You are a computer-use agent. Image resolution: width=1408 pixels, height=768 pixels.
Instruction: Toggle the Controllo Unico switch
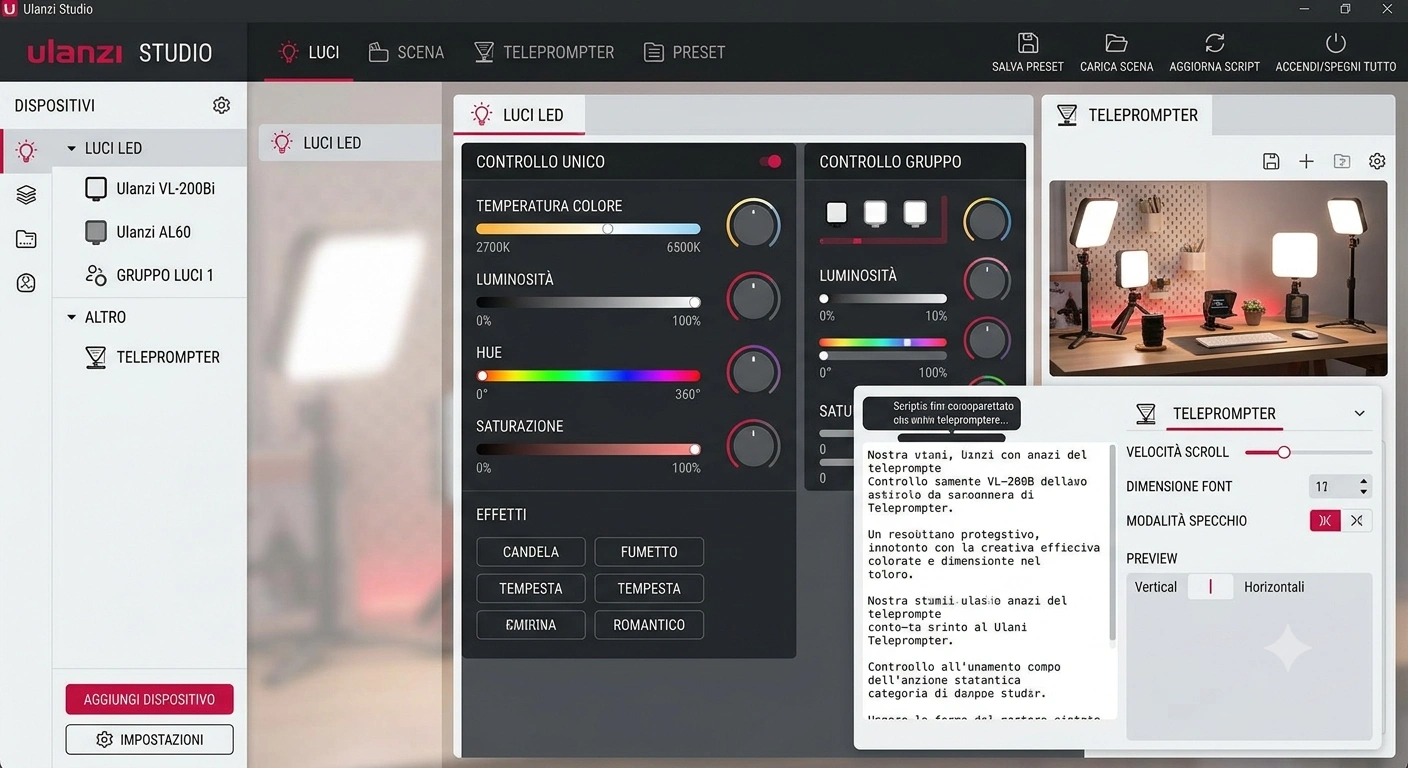point(770,161)
